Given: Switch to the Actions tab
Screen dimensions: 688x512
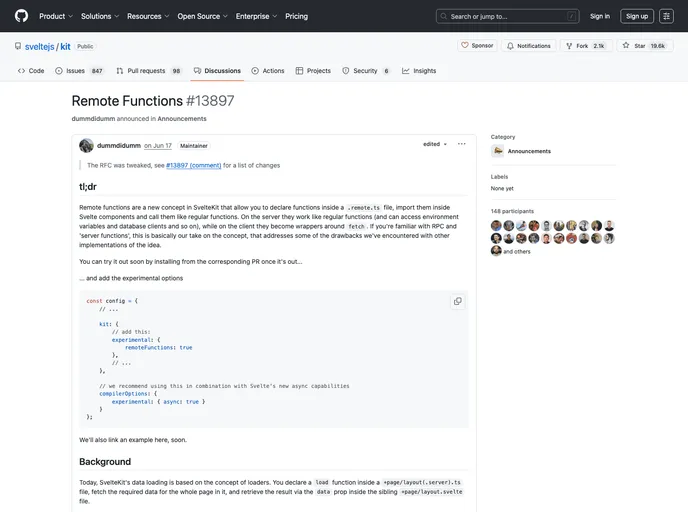Looking at the screenshot, I should pyautogui.click(x=268, y=71).
